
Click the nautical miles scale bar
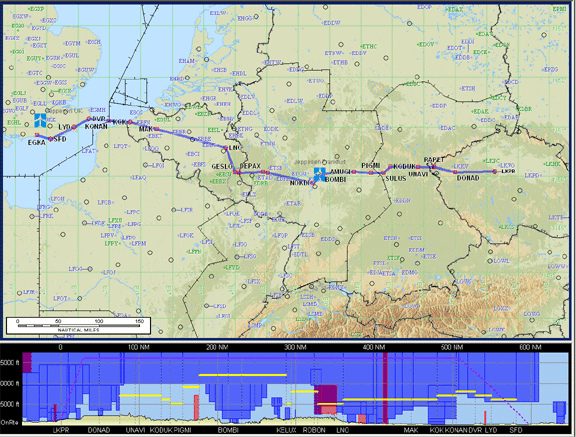coord(78,325)
